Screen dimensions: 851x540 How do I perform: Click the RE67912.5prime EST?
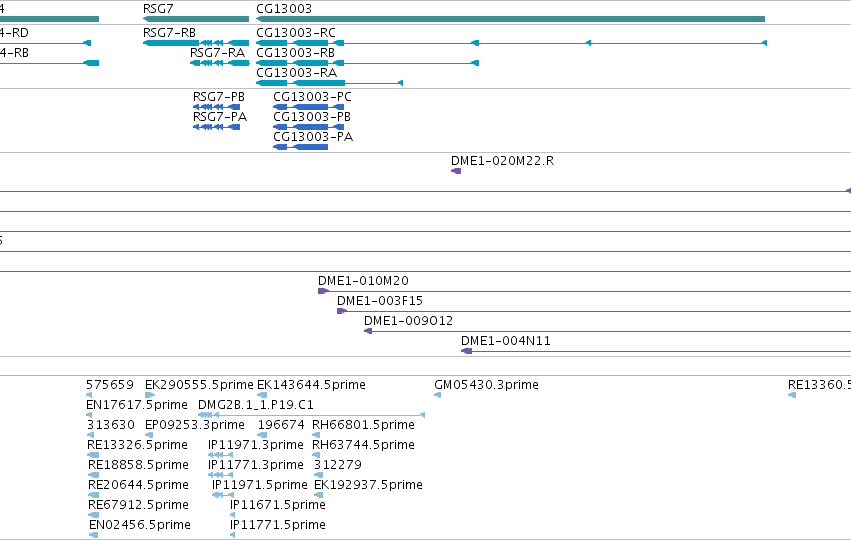pyautogui.click(x=93, y=515)
